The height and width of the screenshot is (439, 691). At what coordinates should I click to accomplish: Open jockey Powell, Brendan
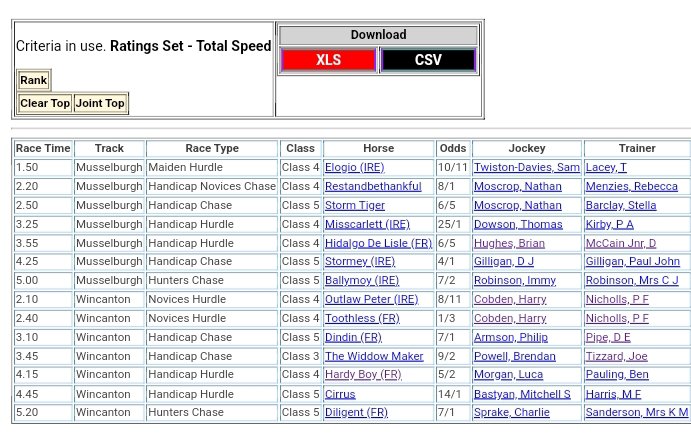point(512,356)
